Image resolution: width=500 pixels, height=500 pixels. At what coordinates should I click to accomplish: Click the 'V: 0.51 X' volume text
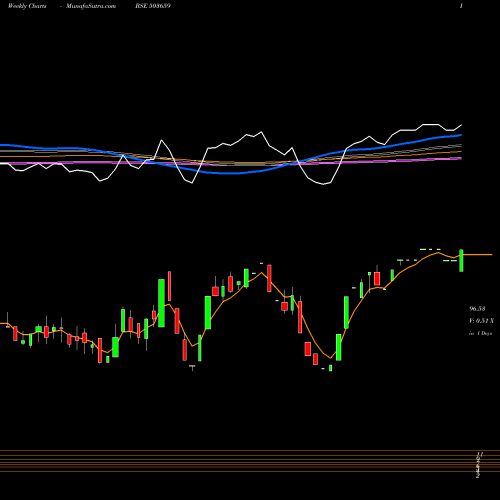pyautogui.click(x=481, y=321)
